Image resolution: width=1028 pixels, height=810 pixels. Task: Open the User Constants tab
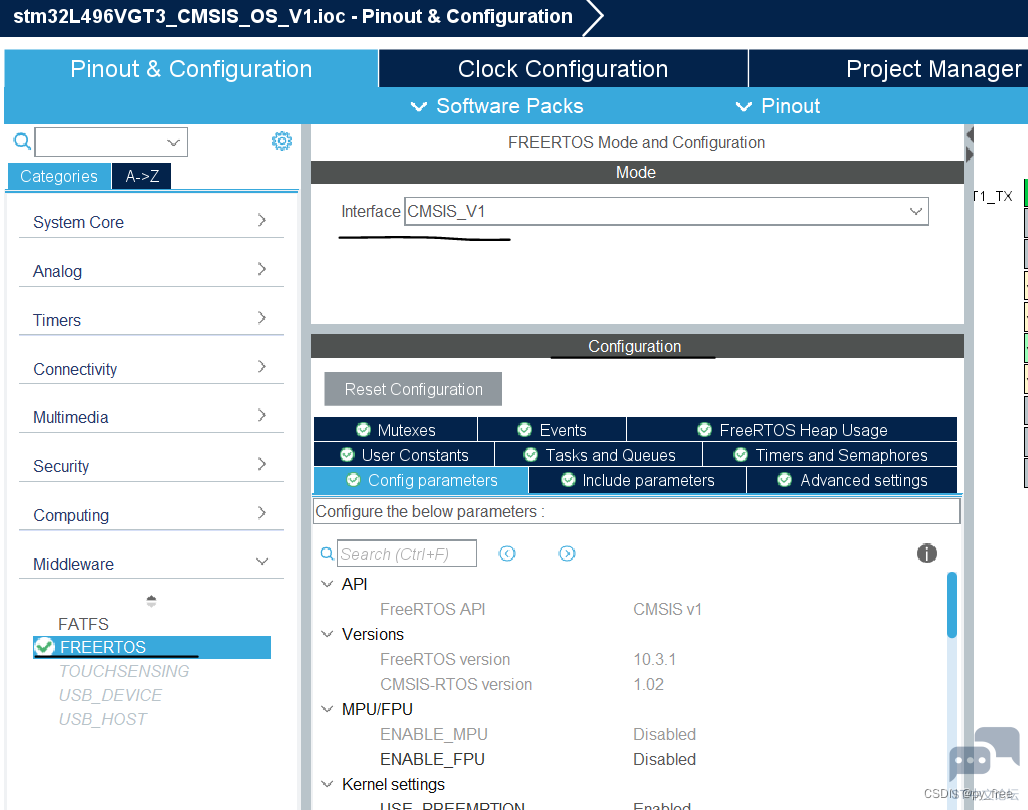click(x=404, y=455)
